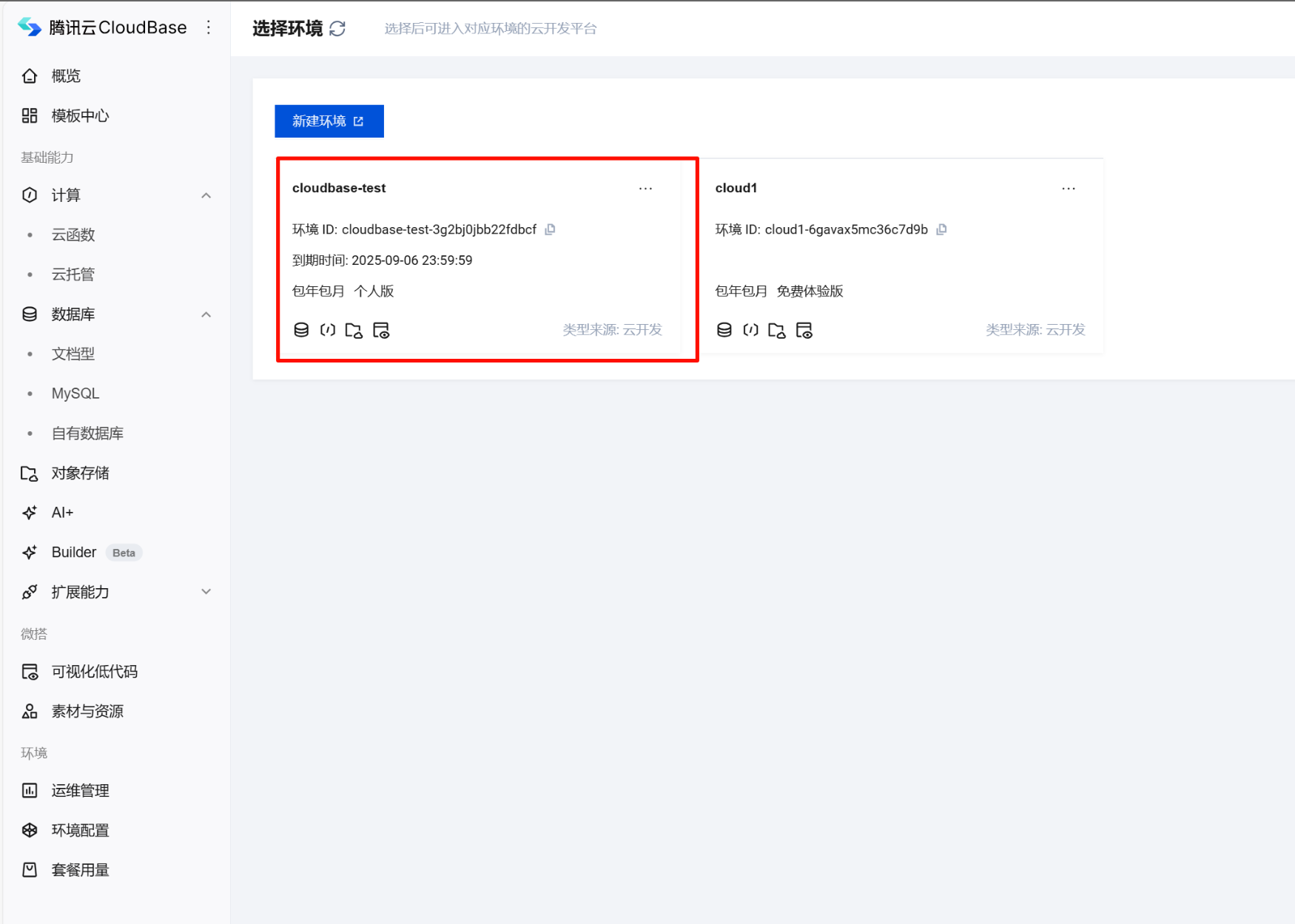Viewport: 1295px width, 924px height.
Task: Open the low-code icon on cloud1 card
Action: pyautogui.click(x=805, y=330)
